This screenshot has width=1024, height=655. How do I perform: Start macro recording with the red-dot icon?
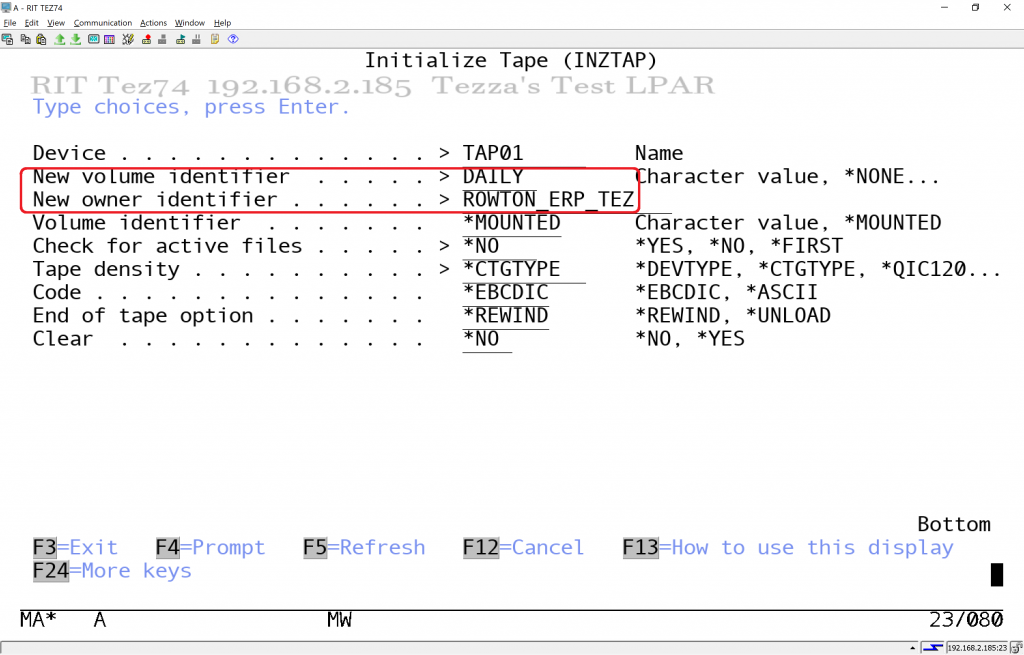point(146,39)
